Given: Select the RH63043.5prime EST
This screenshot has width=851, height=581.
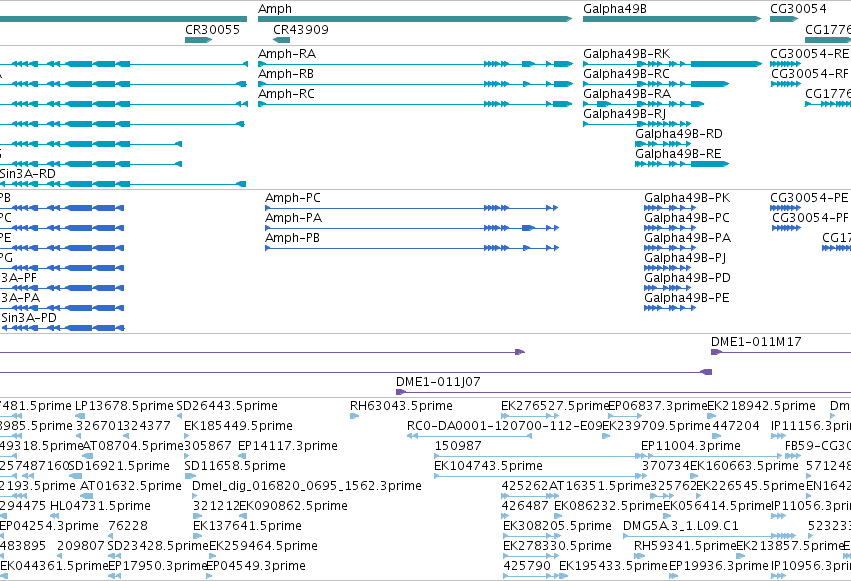Looking at the screenshot, I should (x=354, y=416).
